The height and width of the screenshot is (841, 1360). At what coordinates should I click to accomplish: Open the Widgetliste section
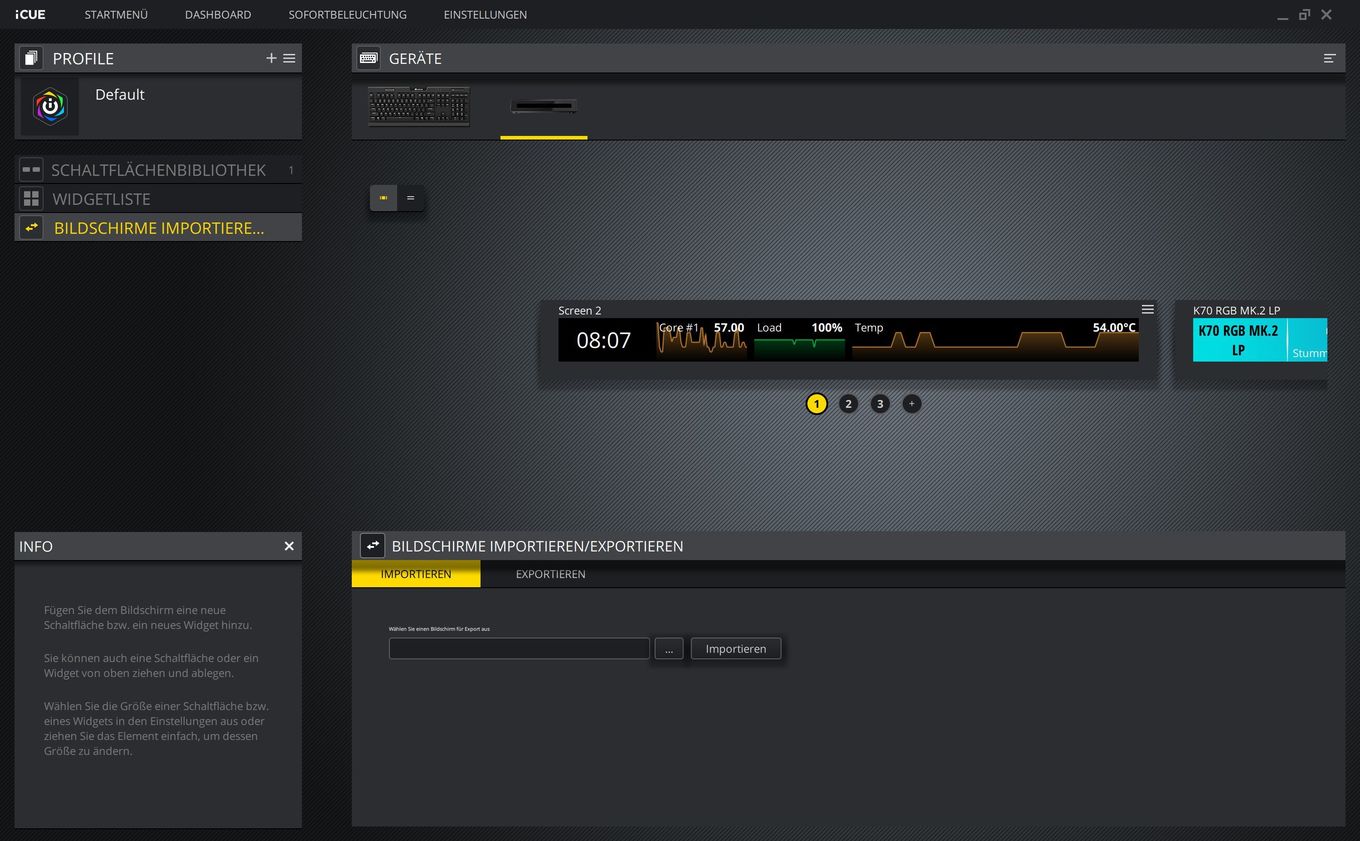pos(158,199)
